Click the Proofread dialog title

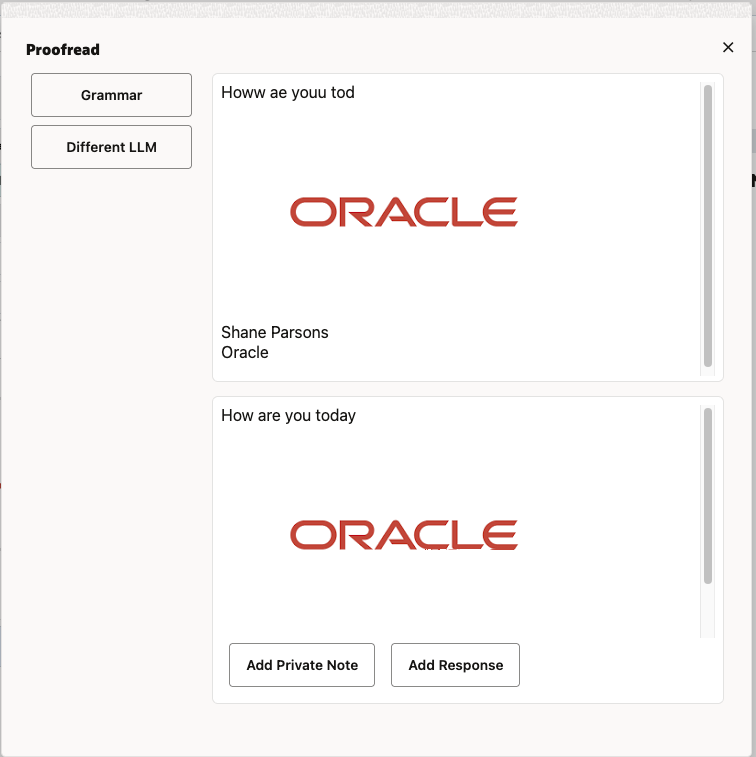click(63, 50)
